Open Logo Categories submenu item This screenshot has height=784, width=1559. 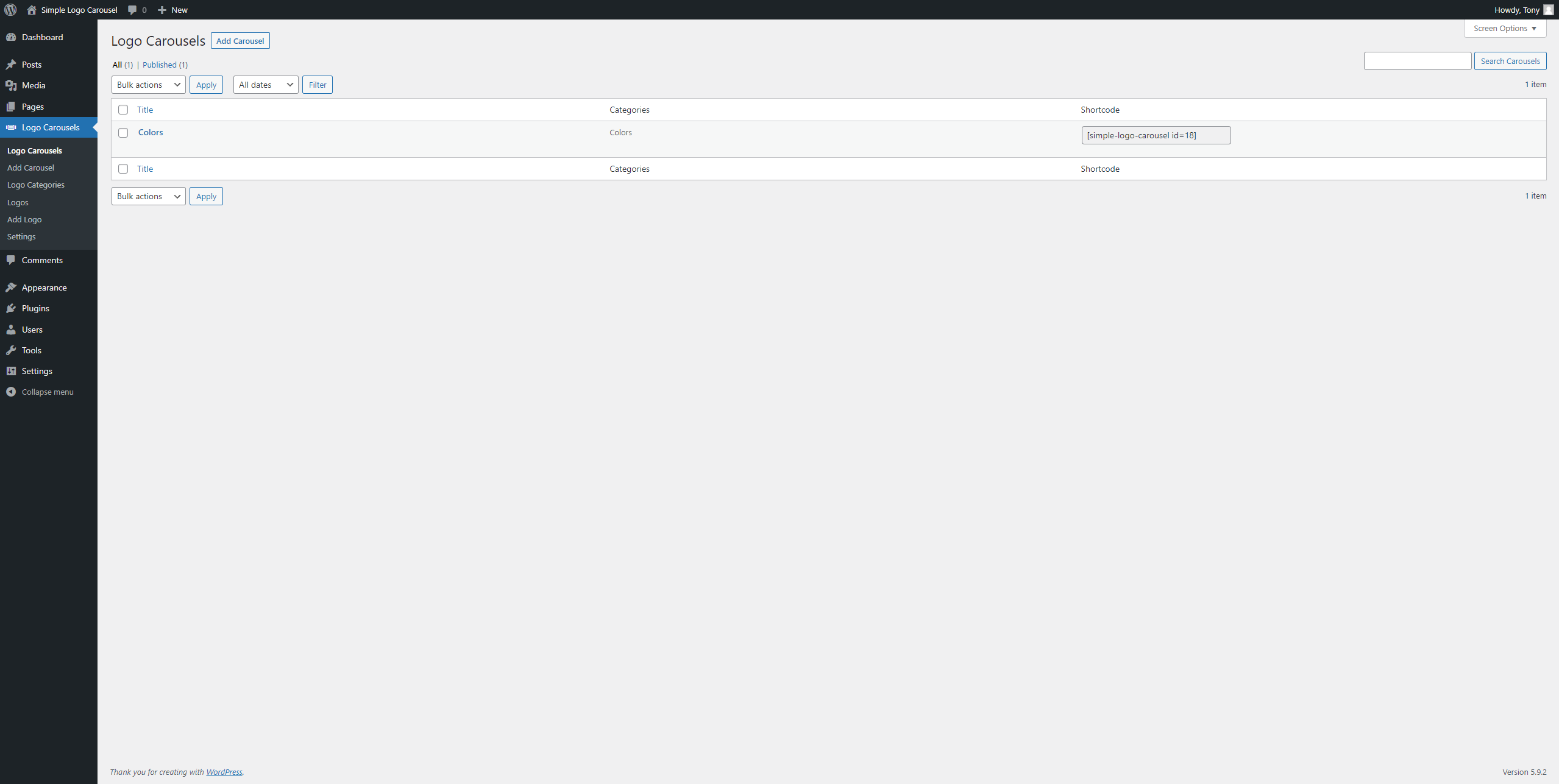[x=36, y=185]
